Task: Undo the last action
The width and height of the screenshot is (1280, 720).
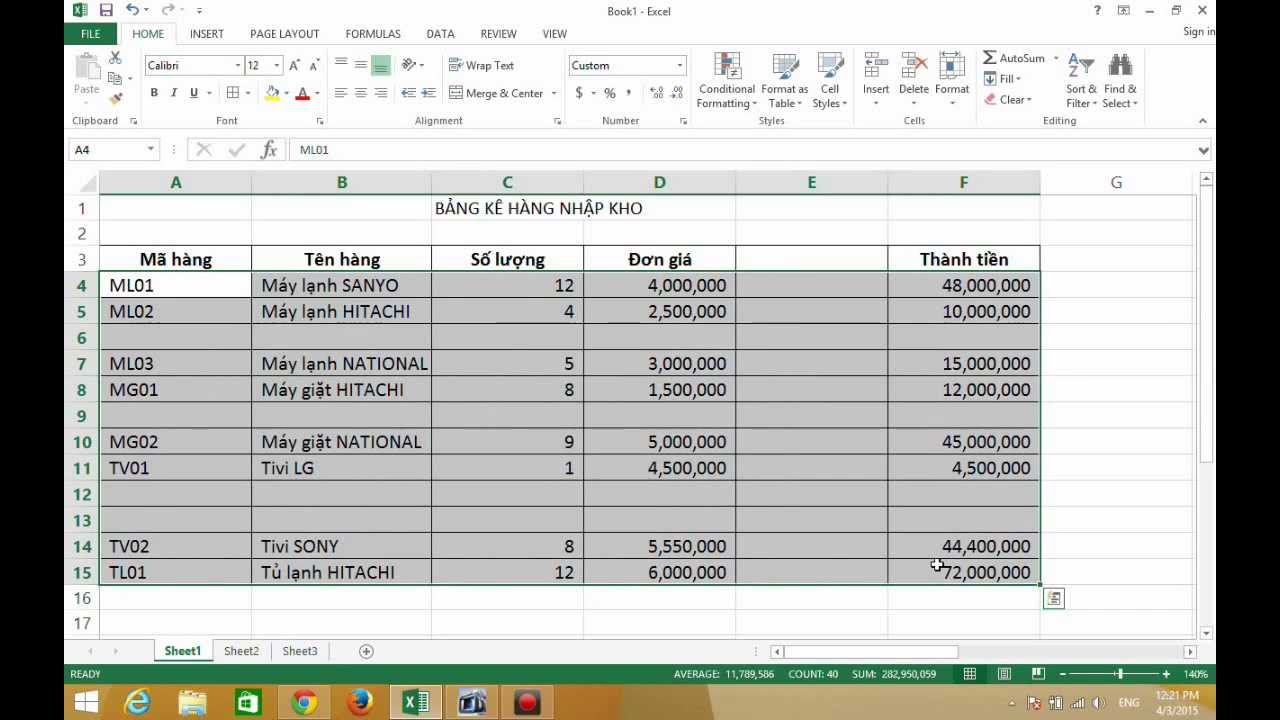Action: (132, 10)
